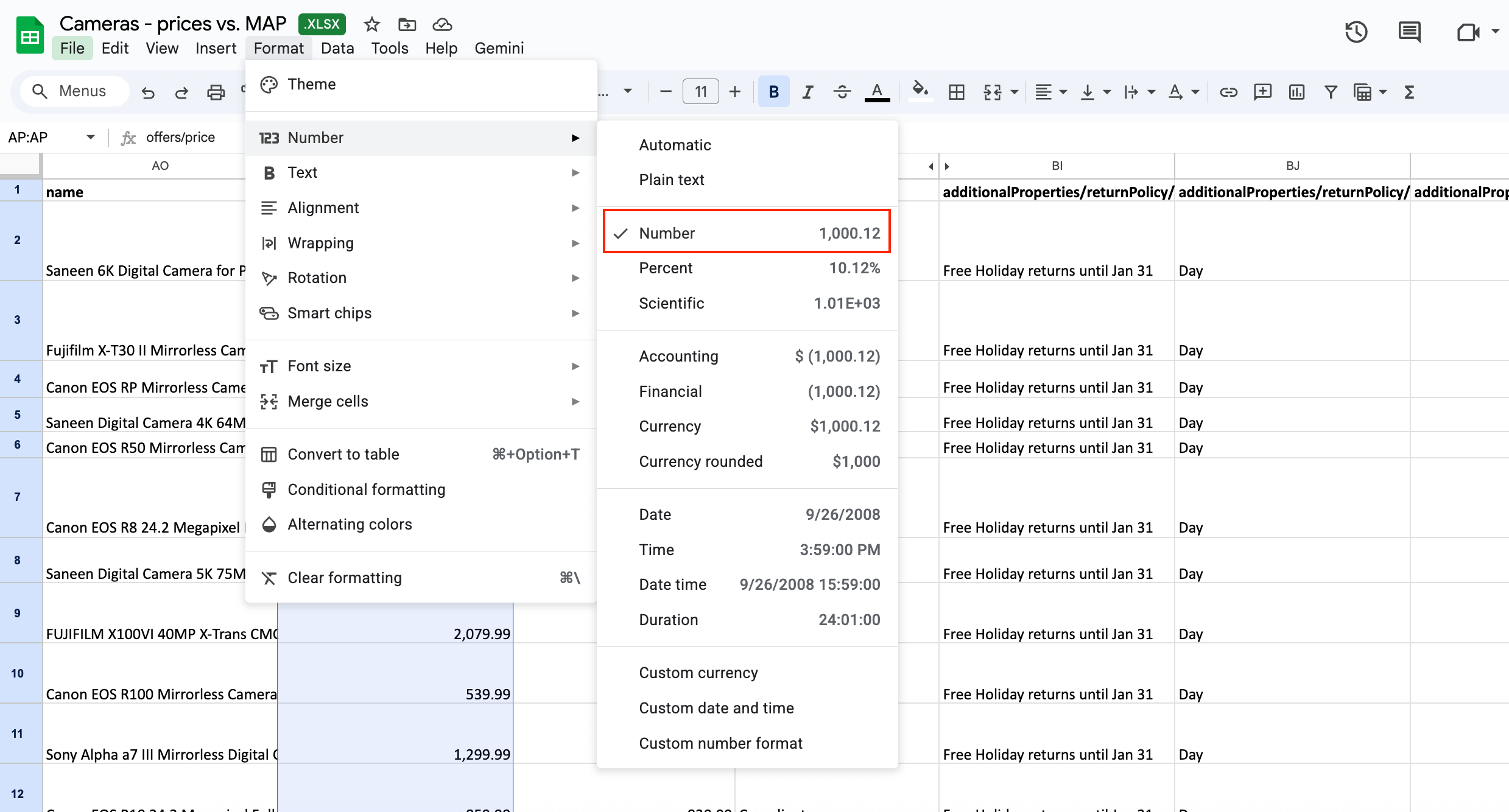The image size is (1509, 812).
Task: Toggle bold formatting in the toolbar
Action: (x=773, y=91)
